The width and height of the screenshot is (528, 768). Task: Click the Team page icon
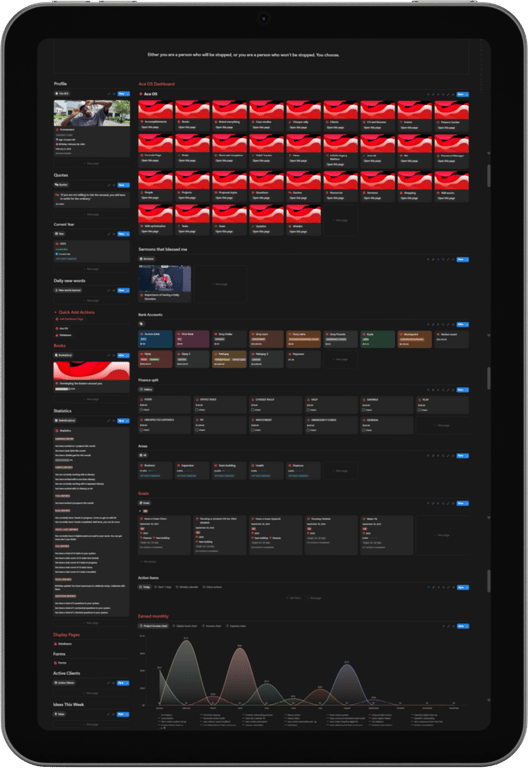click(x=216, y=226)
